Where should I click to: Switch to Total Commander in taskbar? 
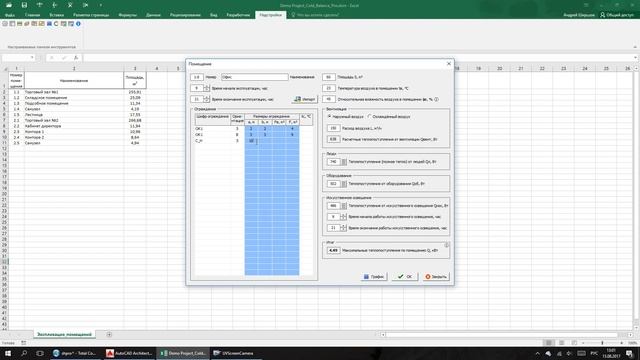pyautogui.click(x=75, y=353)
